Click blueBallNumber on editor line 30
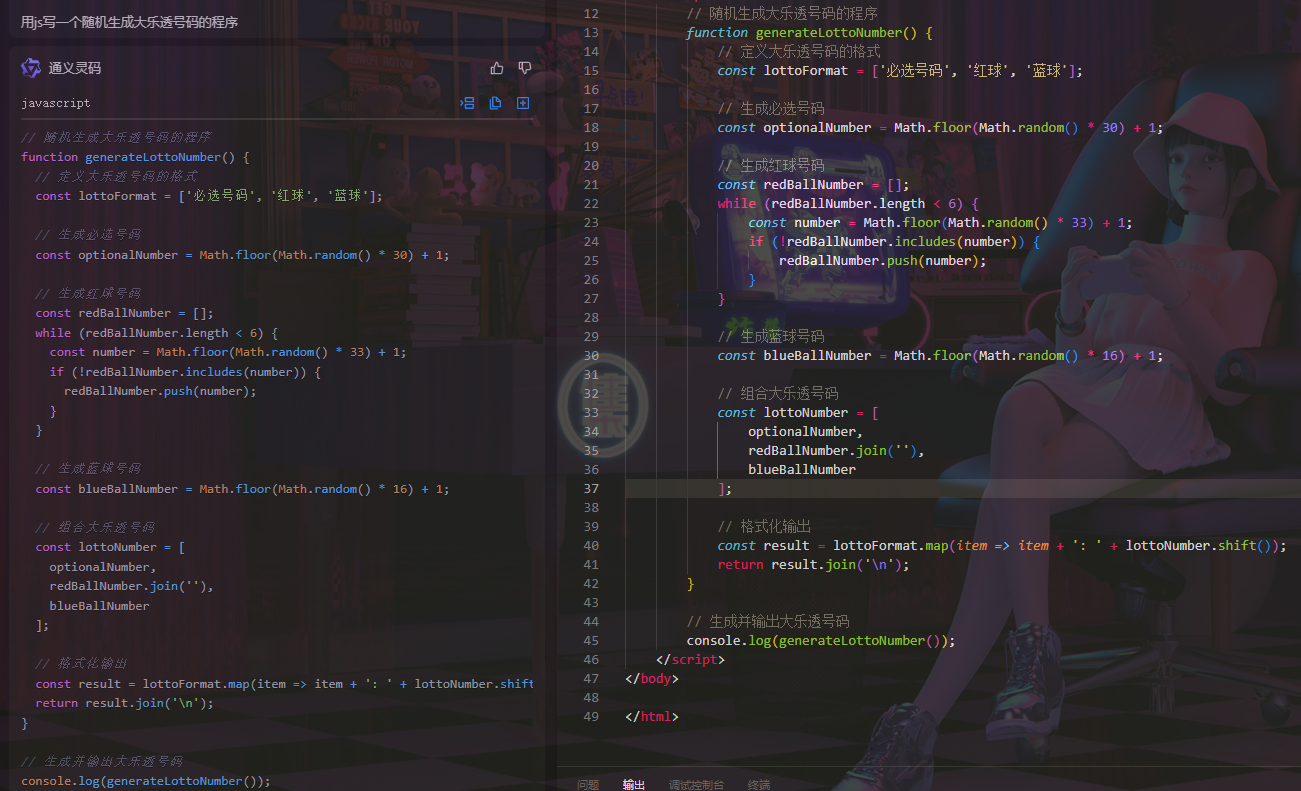 pos(817,355)
